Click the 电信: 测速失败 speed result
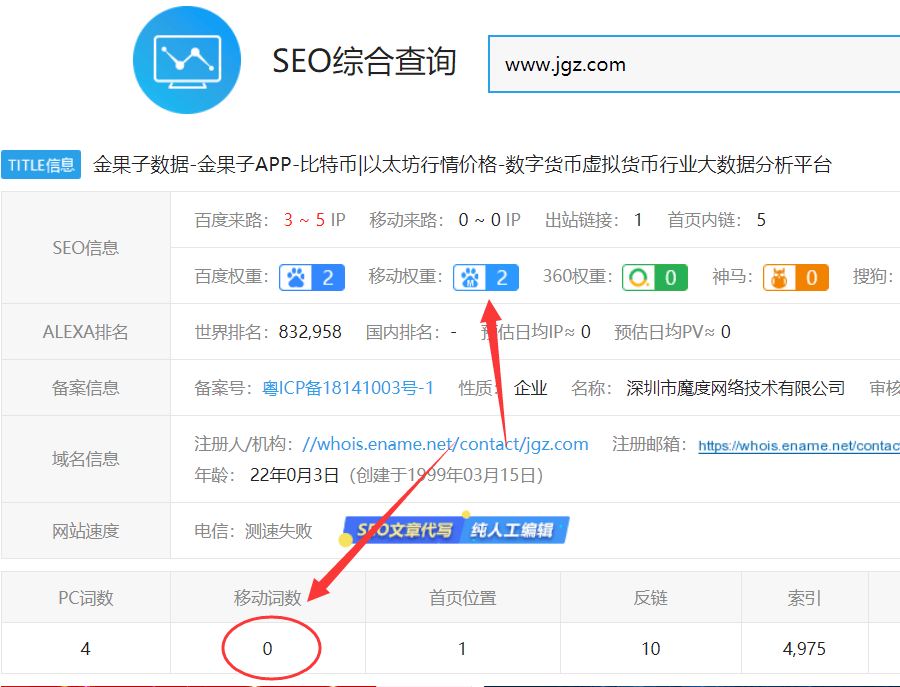 (253, 531)
